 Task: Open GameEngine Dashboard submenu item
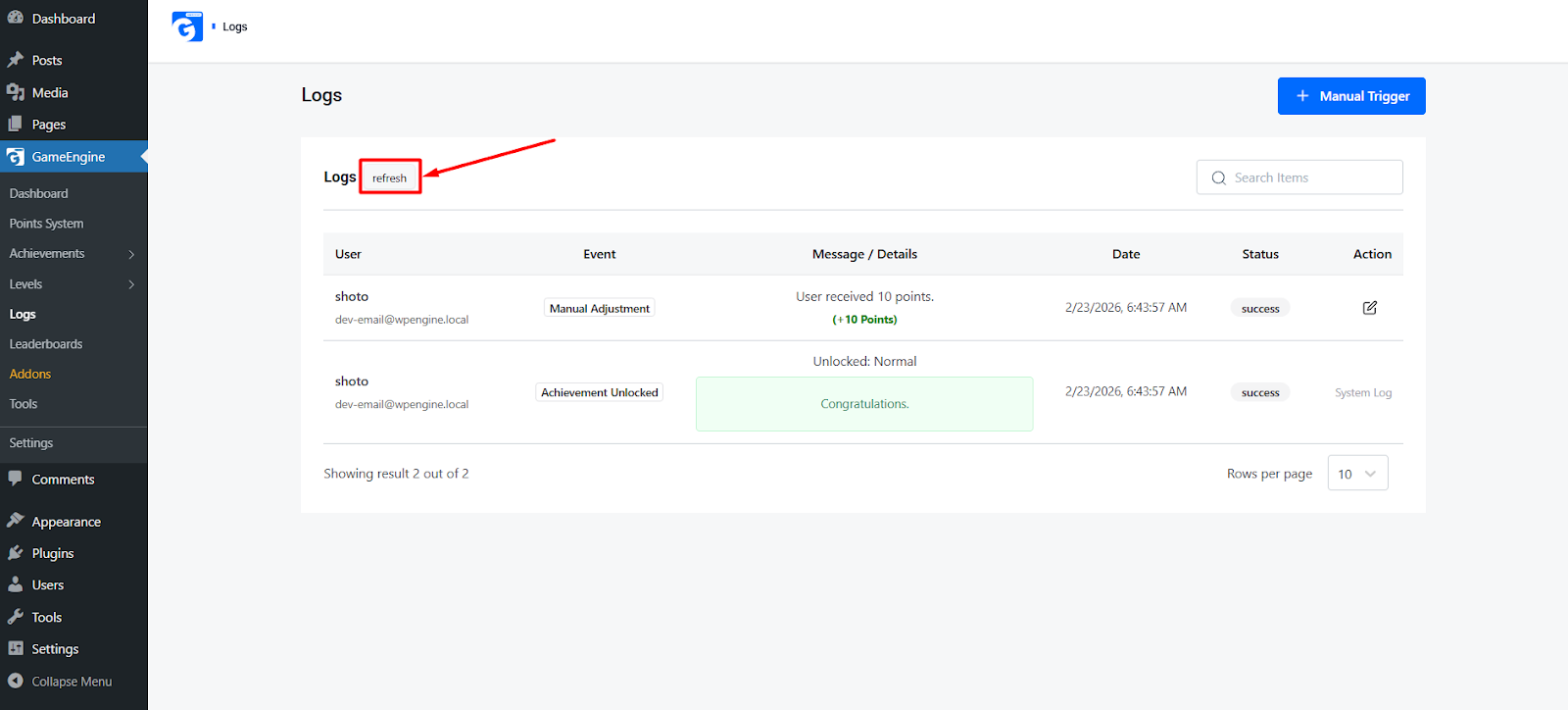(x=39, y=193)
